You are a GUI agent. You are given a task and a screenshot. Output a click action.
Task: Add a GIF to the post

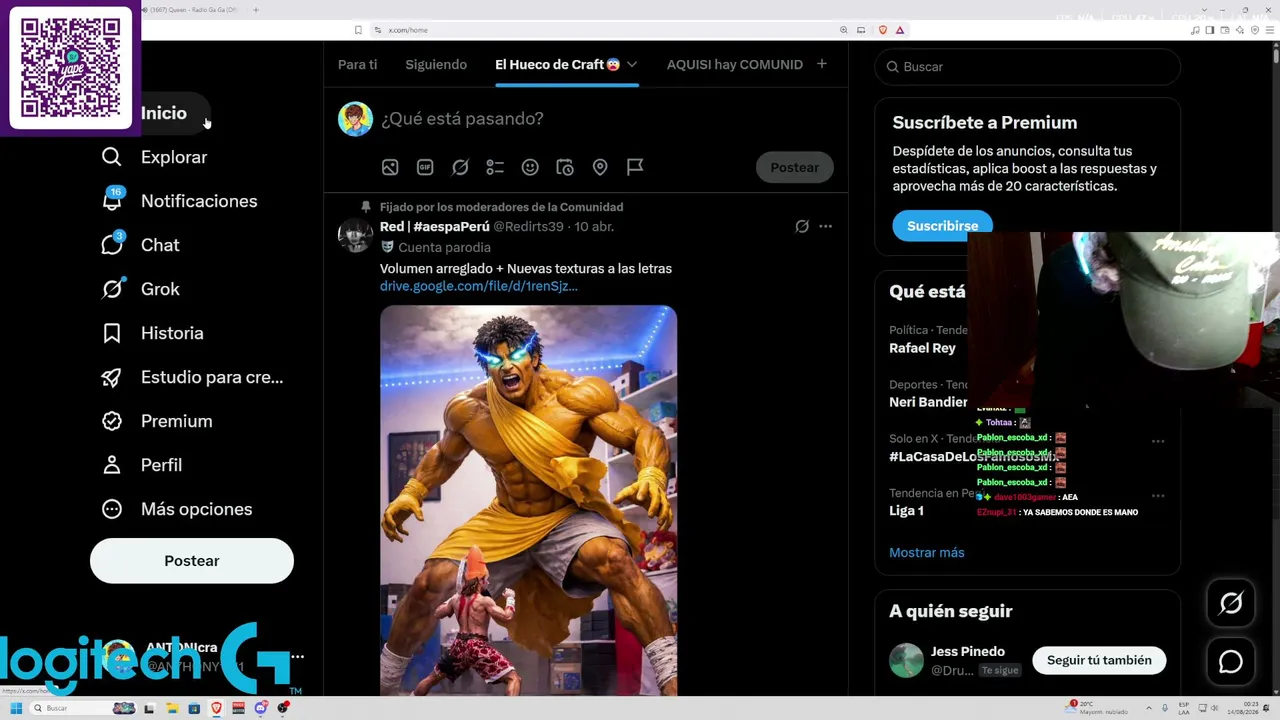coord(425,167)
